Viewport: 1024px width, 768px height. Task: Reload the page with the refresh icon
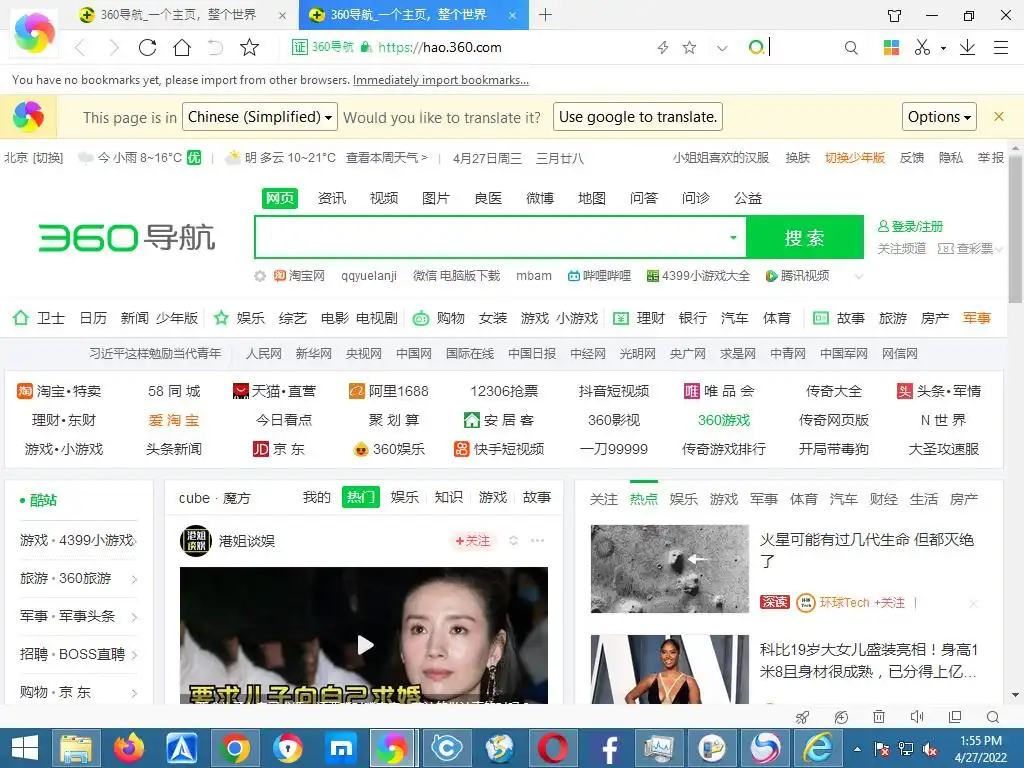148,47
